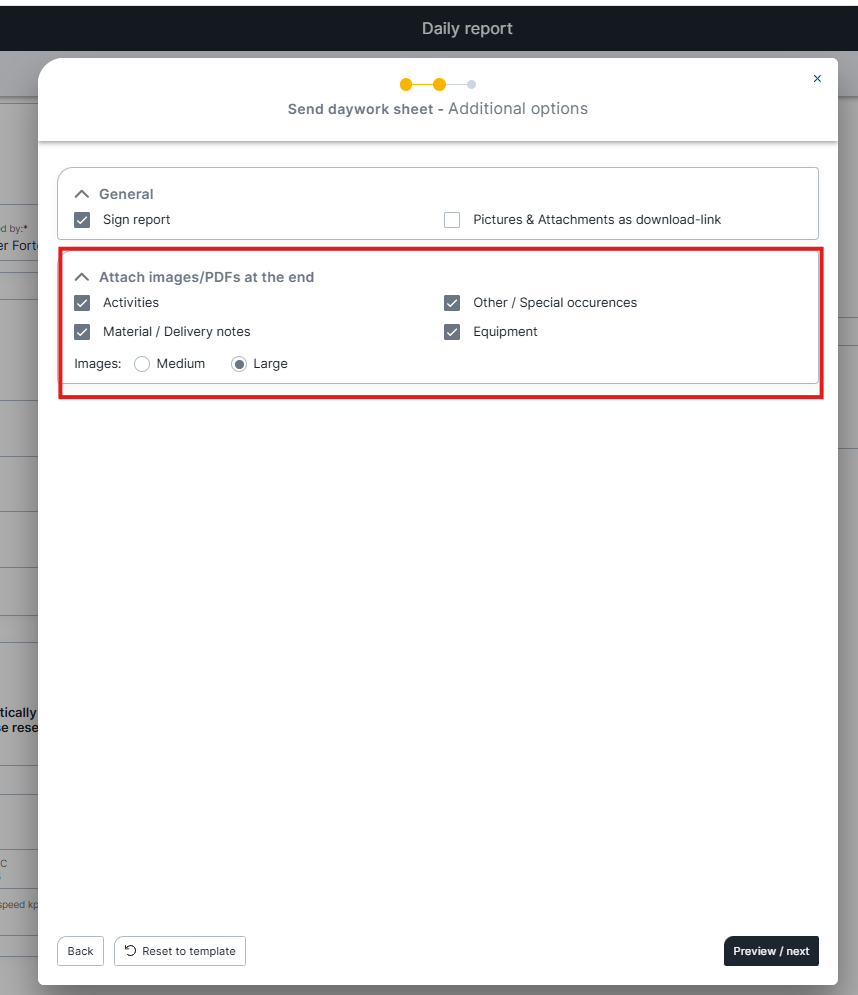Jump to first wizard step dot
Image resolution: width=858 pixels, height=995 pixels.
(x=406, y=84)
